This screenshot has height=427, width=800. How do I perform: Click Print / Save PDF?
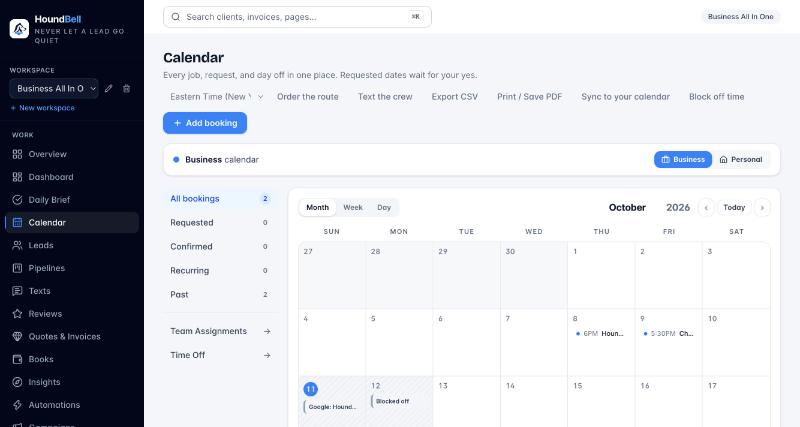tap(529, 96)
